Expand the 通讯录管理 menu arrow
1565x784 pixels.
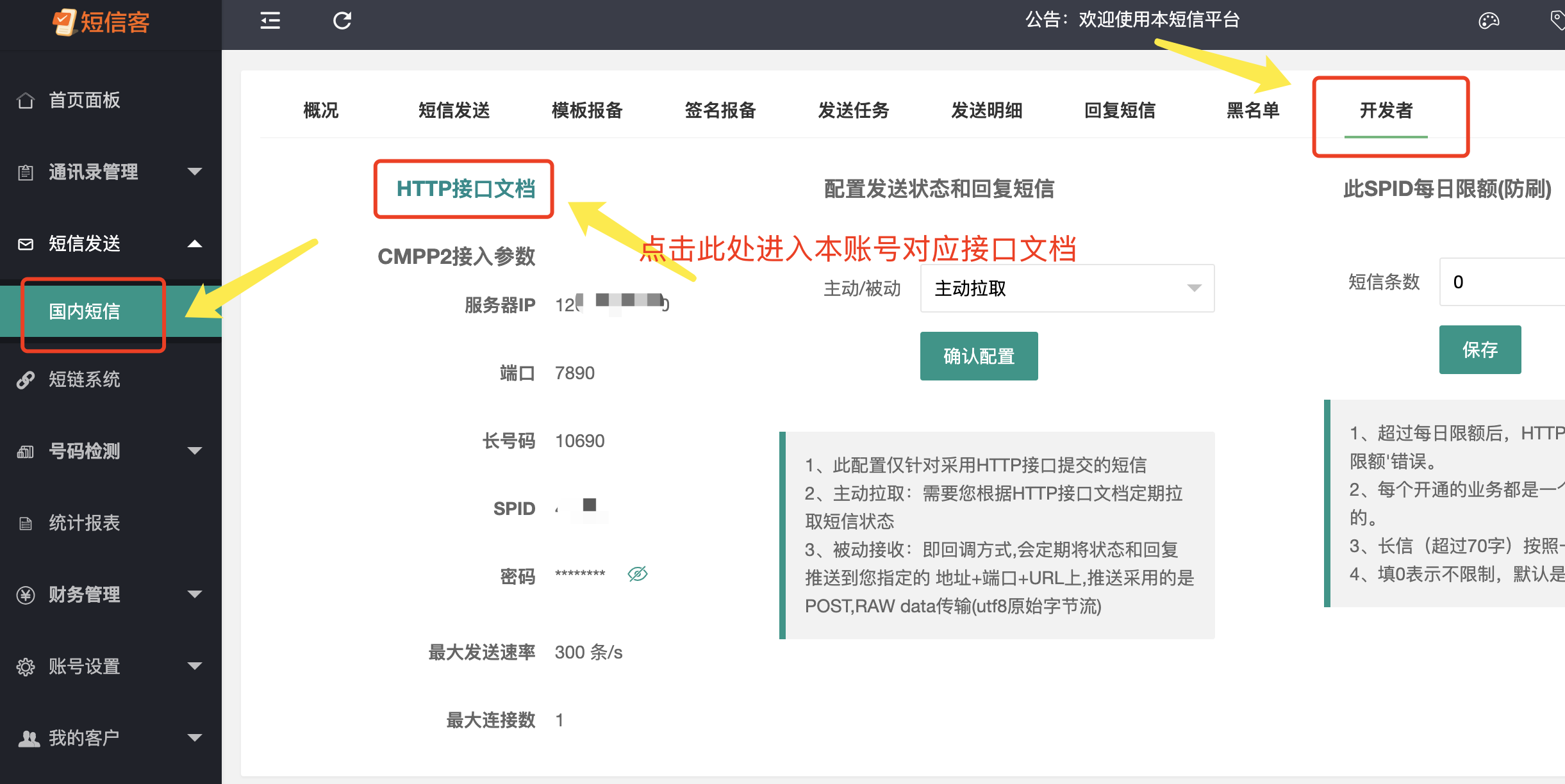[195, 172]
